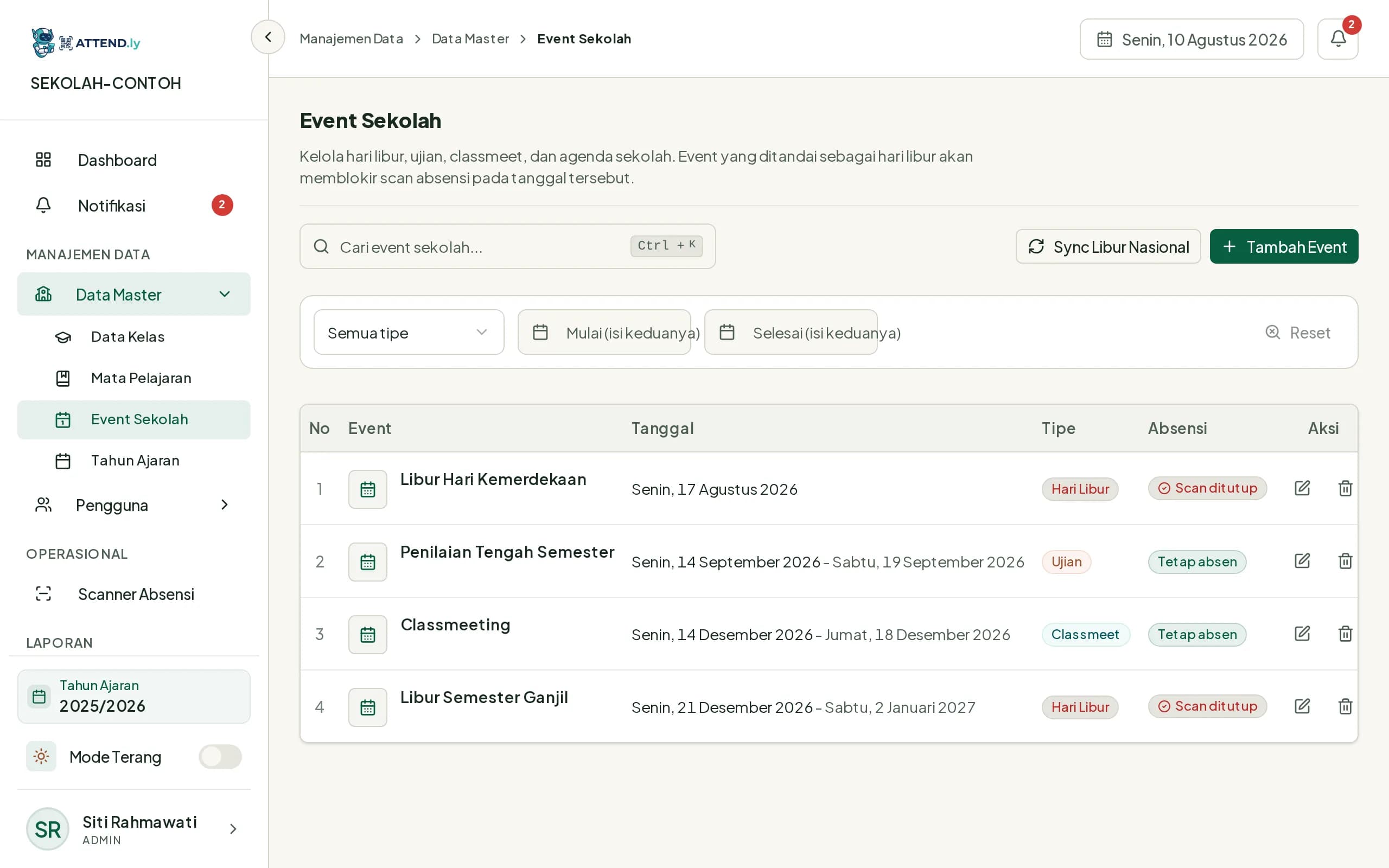
Task: Open the Senin, 10 Agustus 2026 date picker
Action: (1192, 39)
